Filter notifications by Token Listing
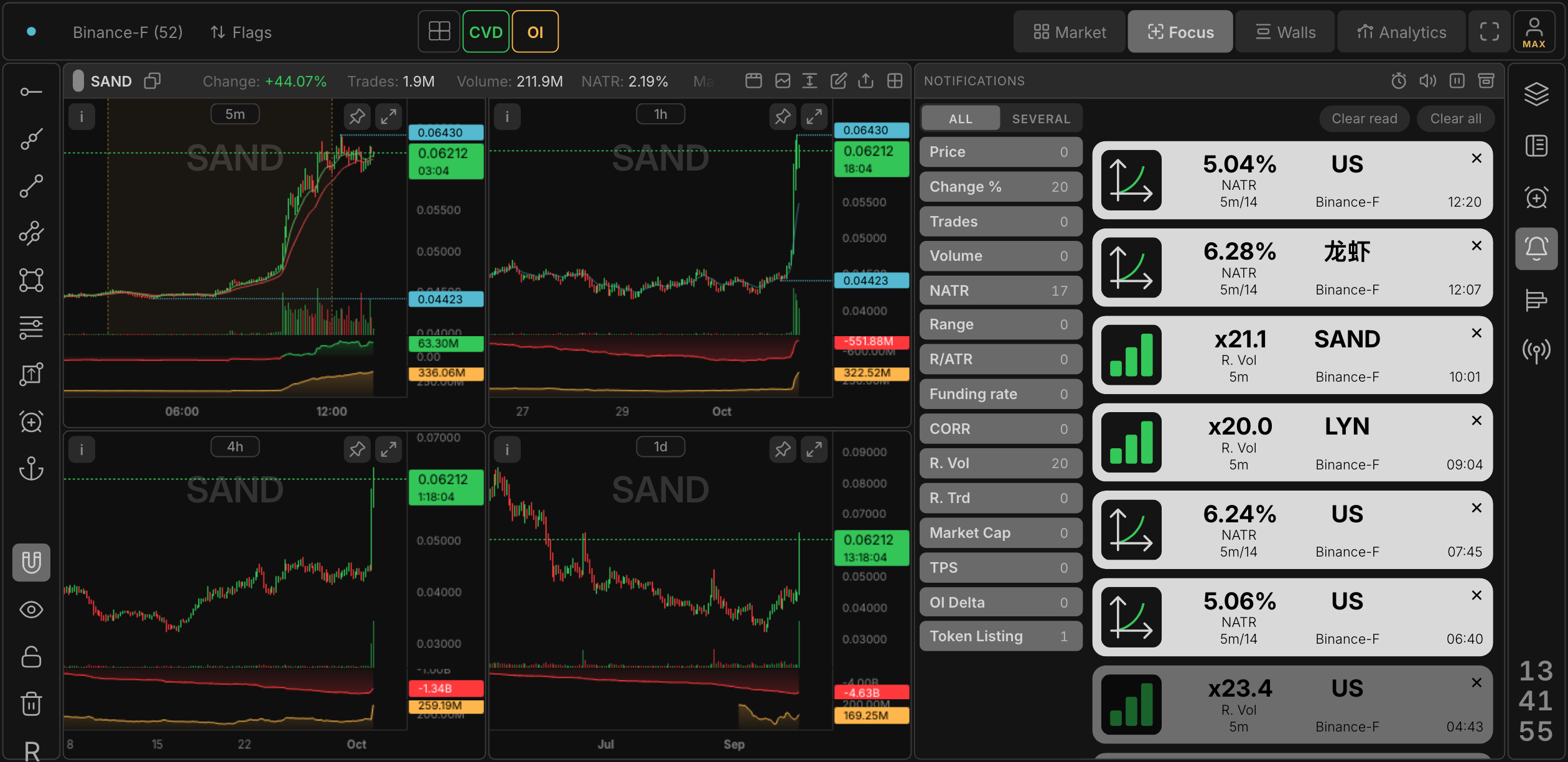1568x762 pixels. click(1001, 636)
